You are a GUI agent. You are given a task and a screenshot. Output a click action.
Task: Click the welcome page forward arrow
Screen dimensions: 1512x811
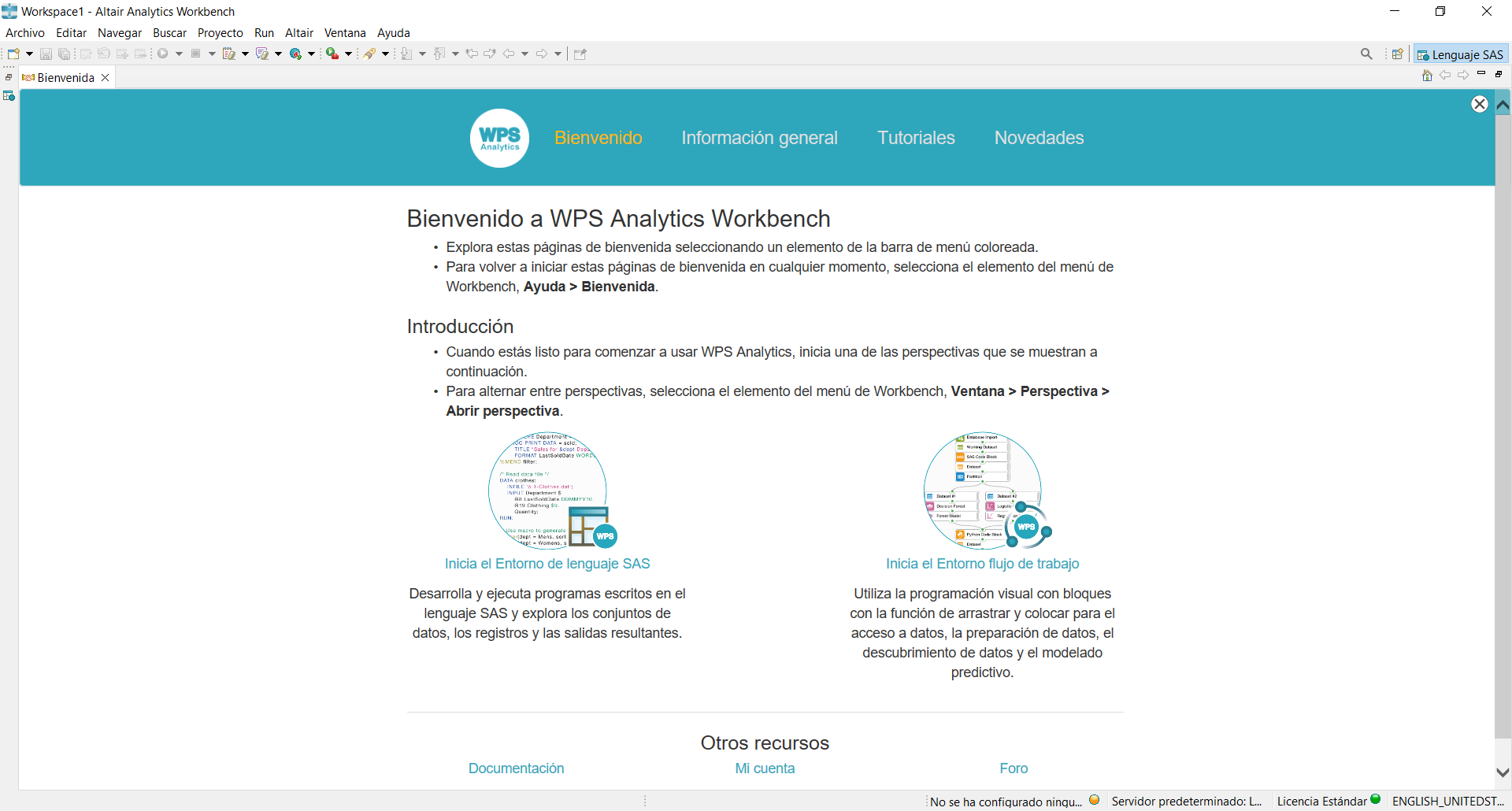[x=1463, y=75]
